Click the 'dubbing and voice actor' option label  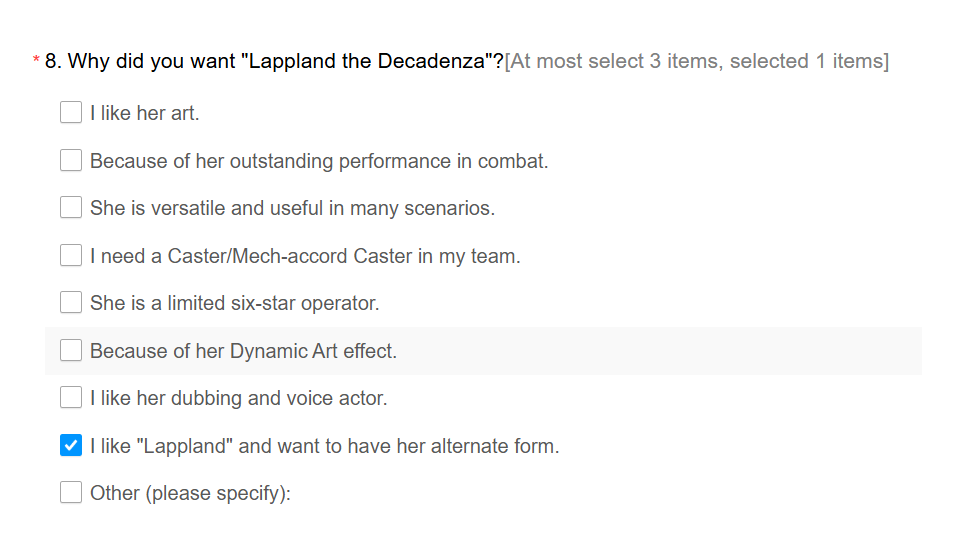[279, 398]
